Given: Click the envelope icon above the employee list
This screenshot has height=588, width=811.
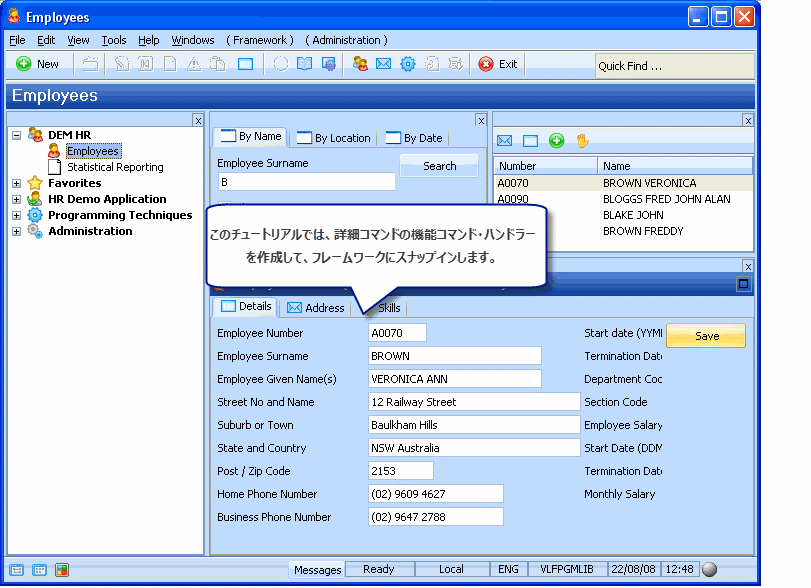Looking at the screenshot, I should 504,141.
